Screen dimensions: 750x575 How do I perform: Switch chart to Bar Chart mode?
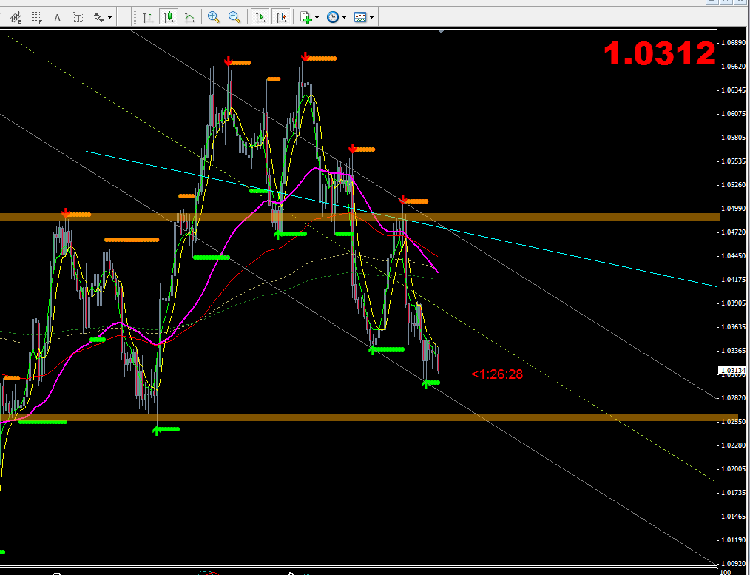tap(148, 18)
